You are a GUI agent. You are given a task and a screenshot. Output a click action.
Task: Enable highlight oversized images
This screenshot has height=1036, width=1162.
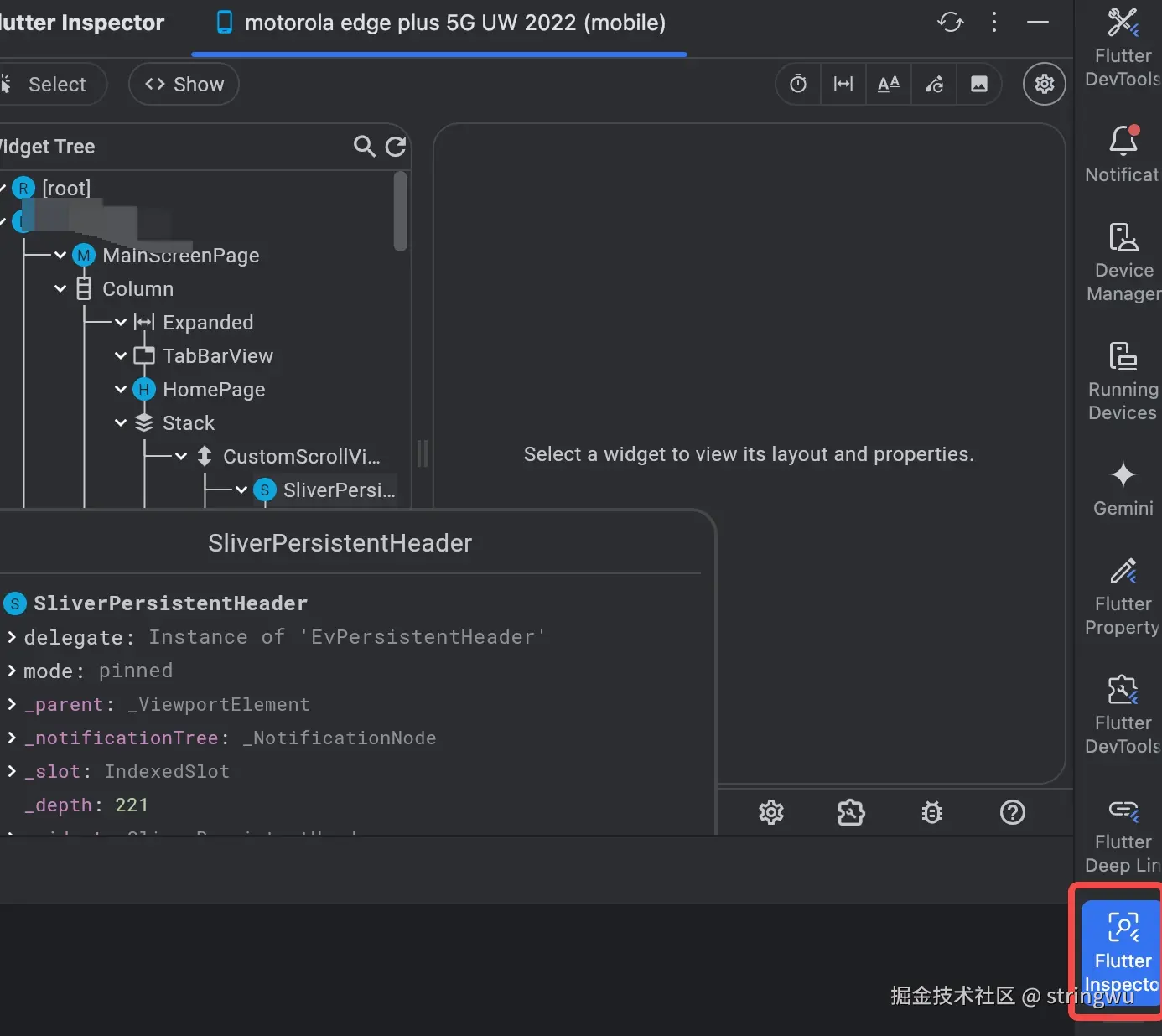[x=978, y=84]
